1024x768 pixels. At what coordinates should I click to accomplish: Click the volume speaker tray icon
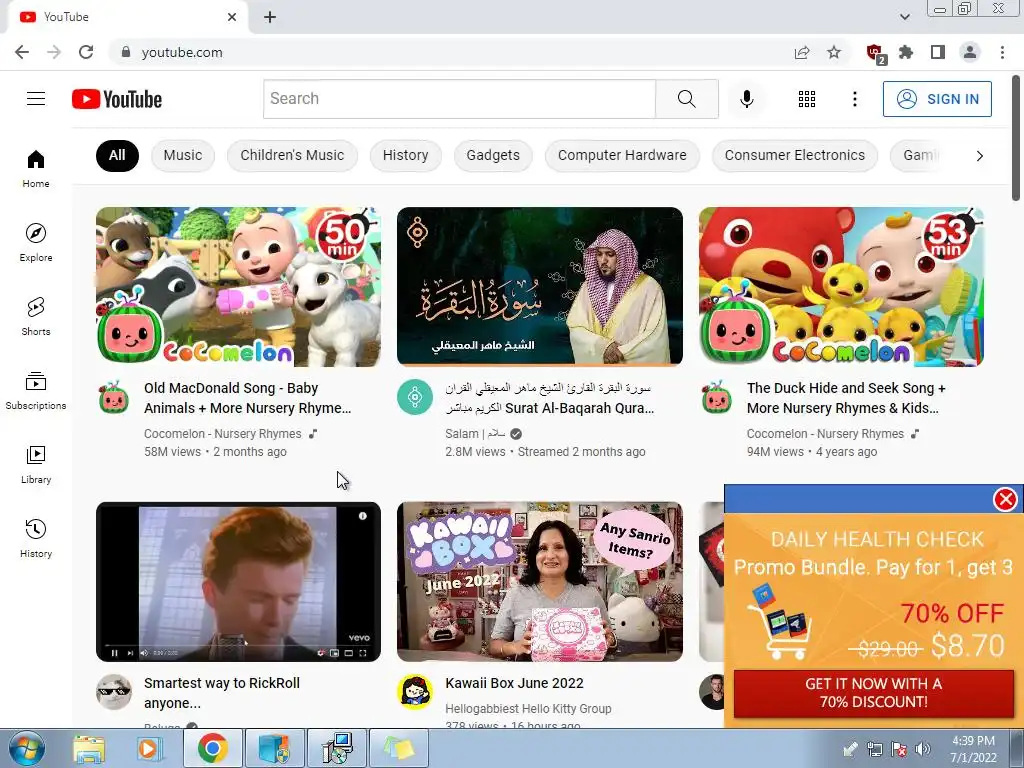coord(922,749)
